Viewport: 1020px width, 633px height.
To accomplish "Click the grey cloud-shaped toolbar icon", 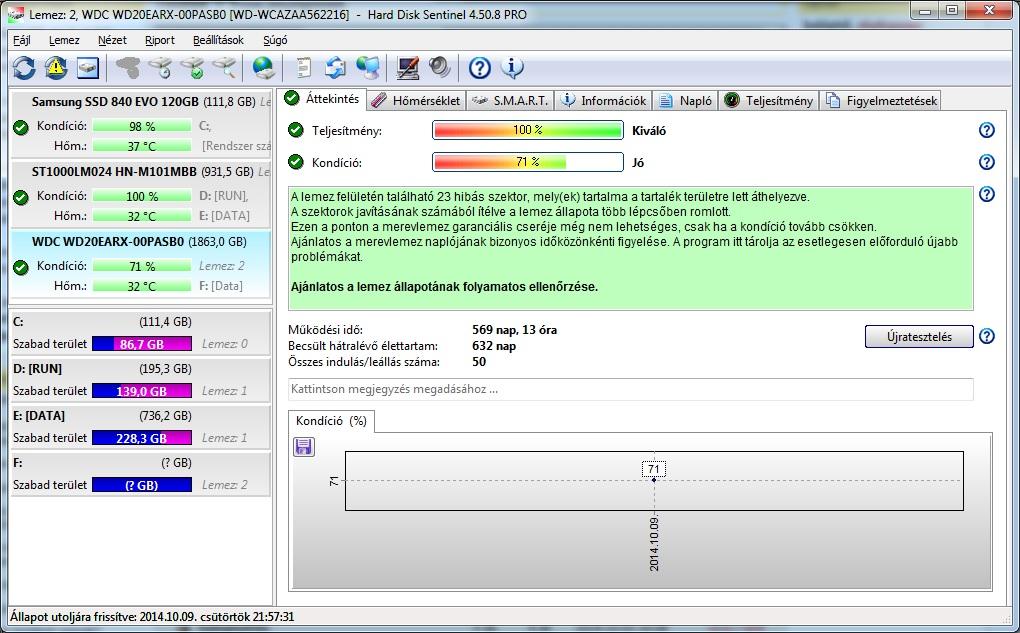I will (128, 68).
